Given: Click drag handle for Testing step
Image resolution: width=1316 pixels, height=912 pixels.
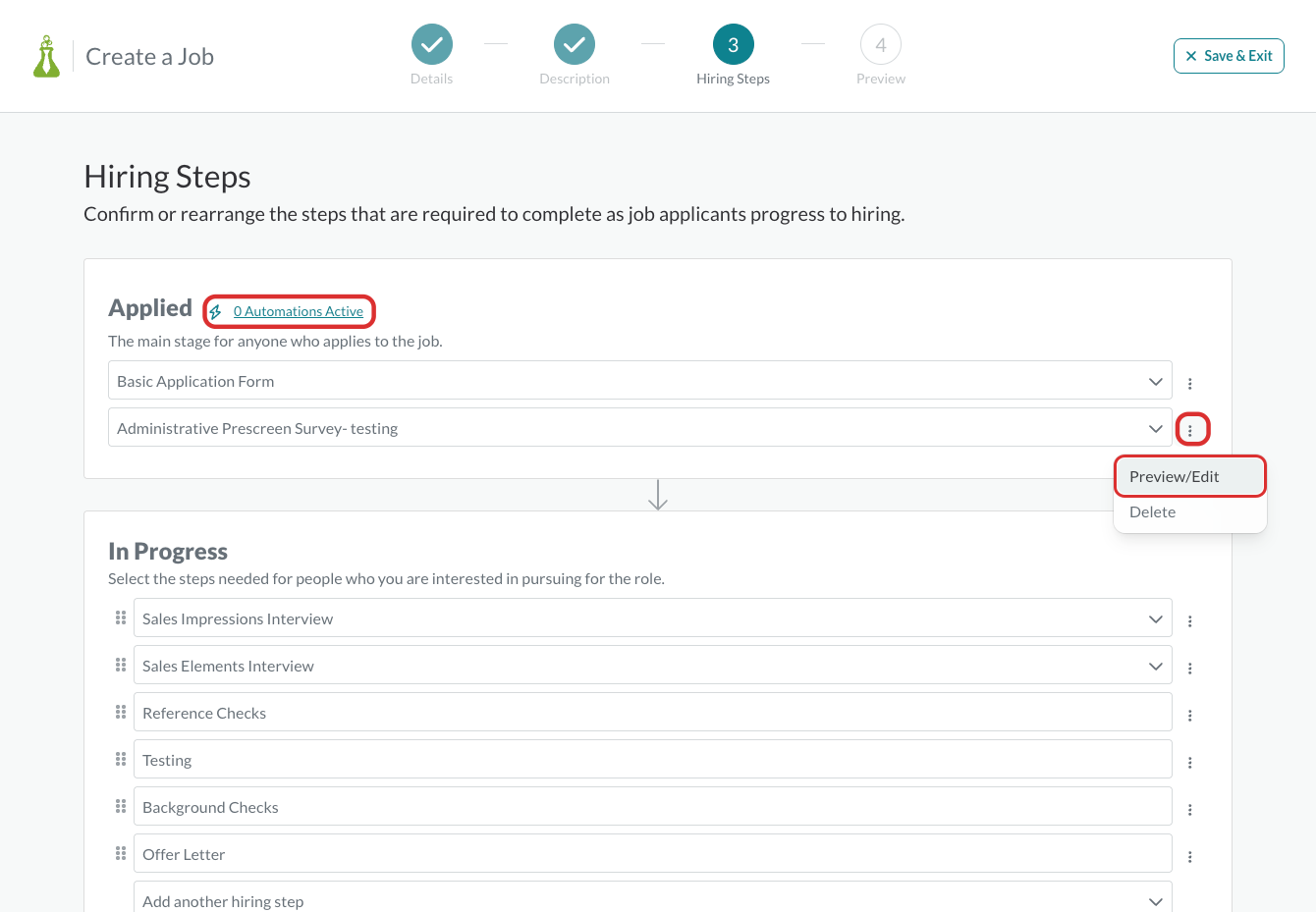Looking at the screenshot, I should tap(121, 759).
